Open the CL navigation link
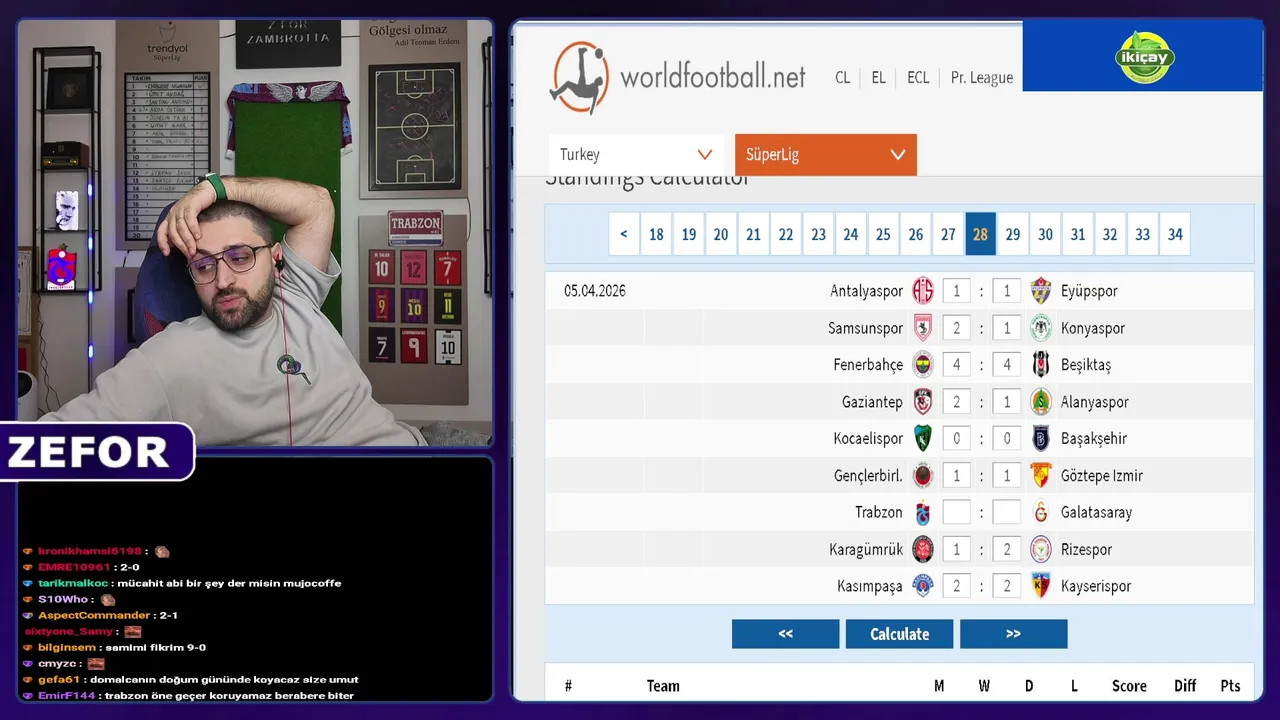 pyautogui.click(x=843, y=77)
